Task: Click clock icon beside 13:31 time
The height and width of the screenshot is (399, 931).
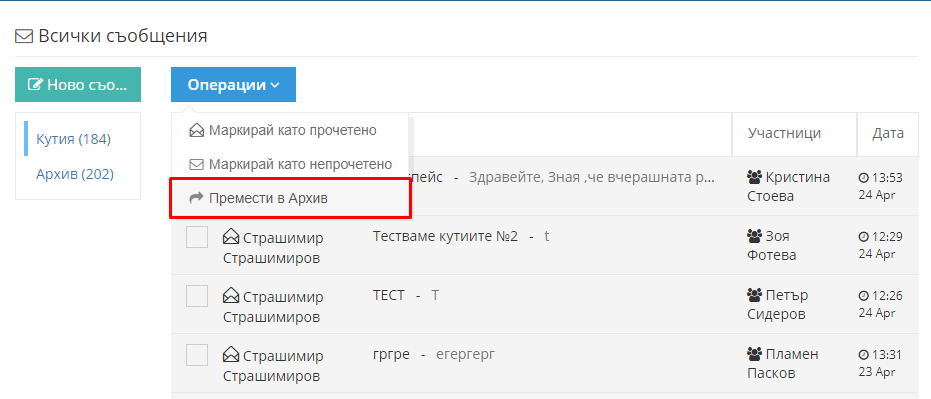Action: click(863, 355)
